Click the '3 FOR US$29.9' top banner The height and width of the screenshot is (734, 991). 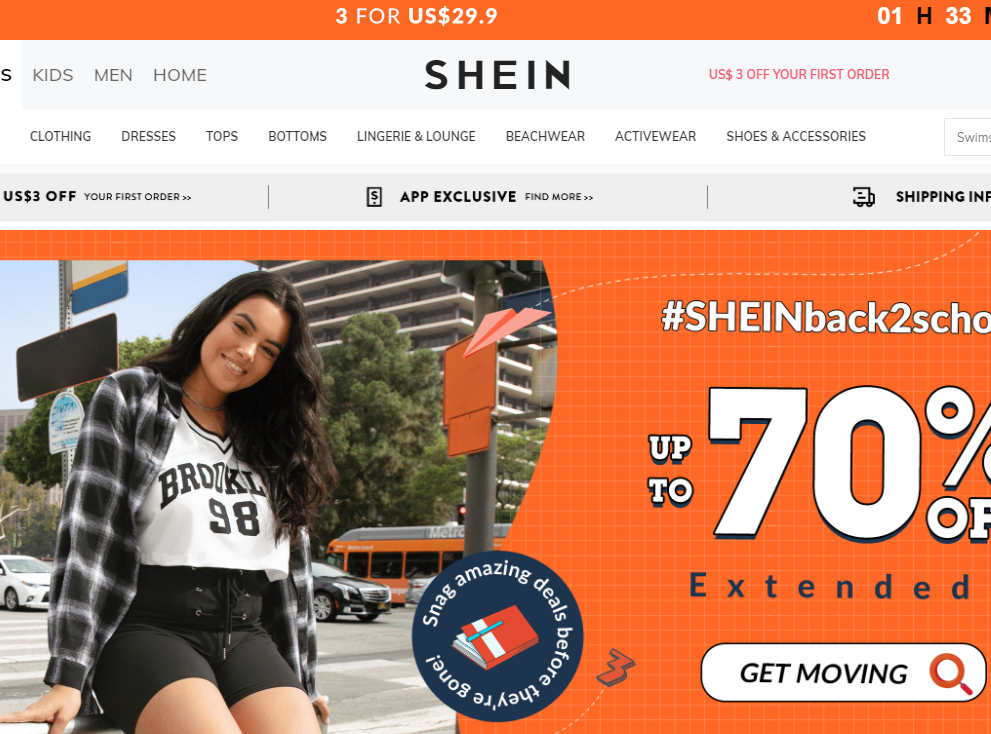tap(416, 16)
